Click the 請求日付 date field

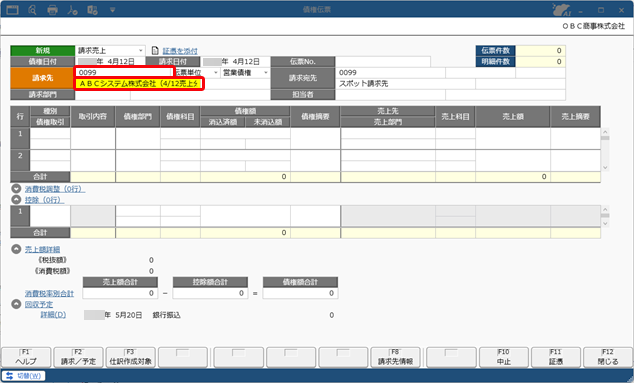click(235, 61)
